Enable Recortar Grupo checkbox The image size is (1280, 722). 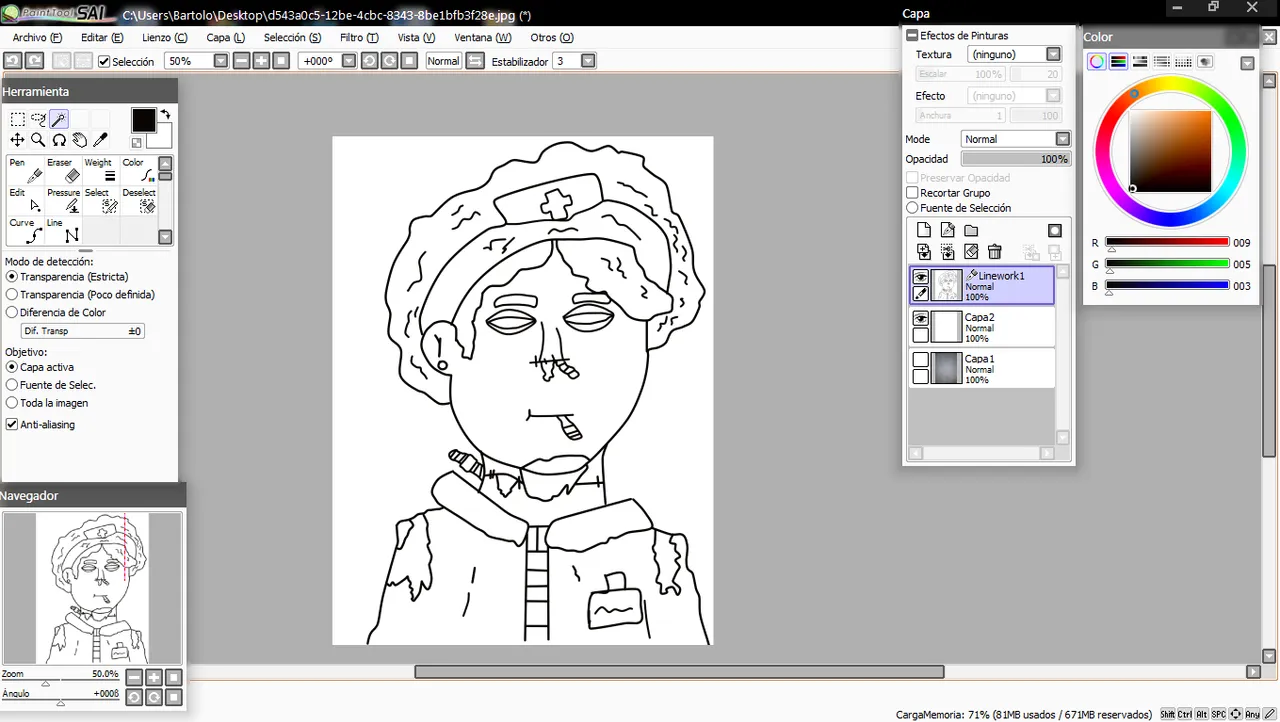point(912,193)
